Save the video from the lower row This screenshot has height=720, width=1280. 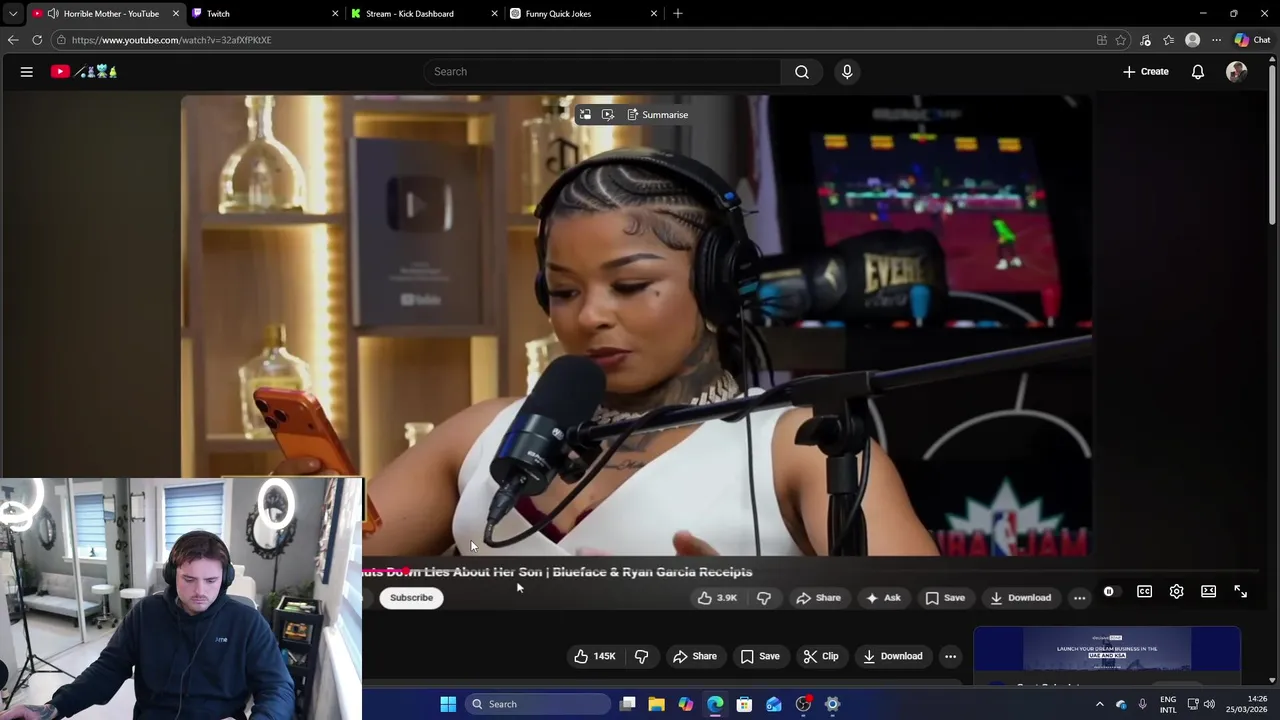(x=759, y=656)
